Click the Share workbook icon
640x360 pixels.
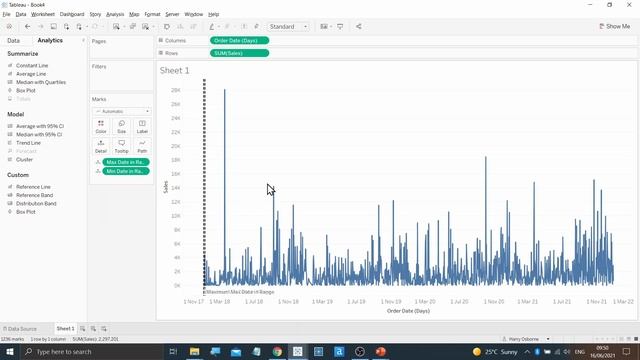tap(358, 27)
